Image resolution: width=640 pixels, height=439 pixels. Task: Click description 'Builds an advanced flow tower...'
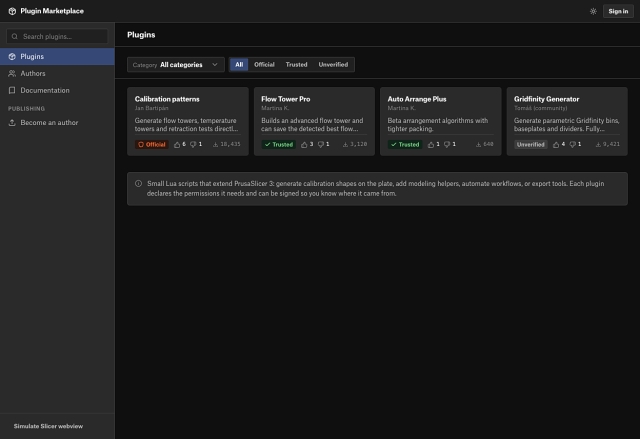[x=312, y=124]
